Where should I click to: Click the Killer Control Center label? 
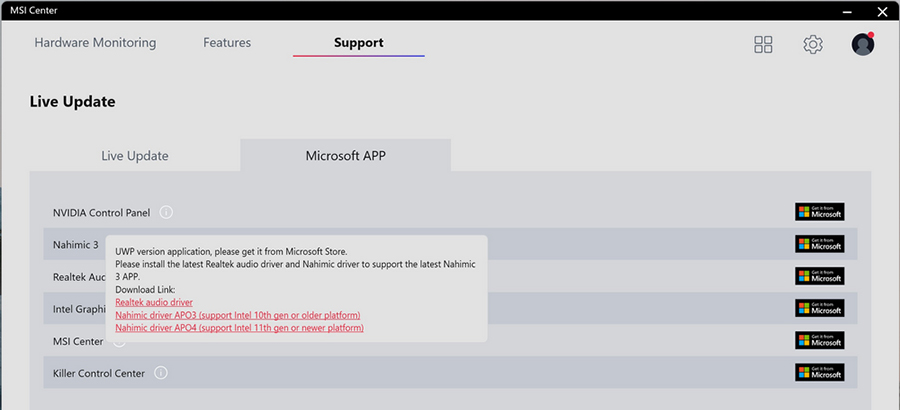99,373
